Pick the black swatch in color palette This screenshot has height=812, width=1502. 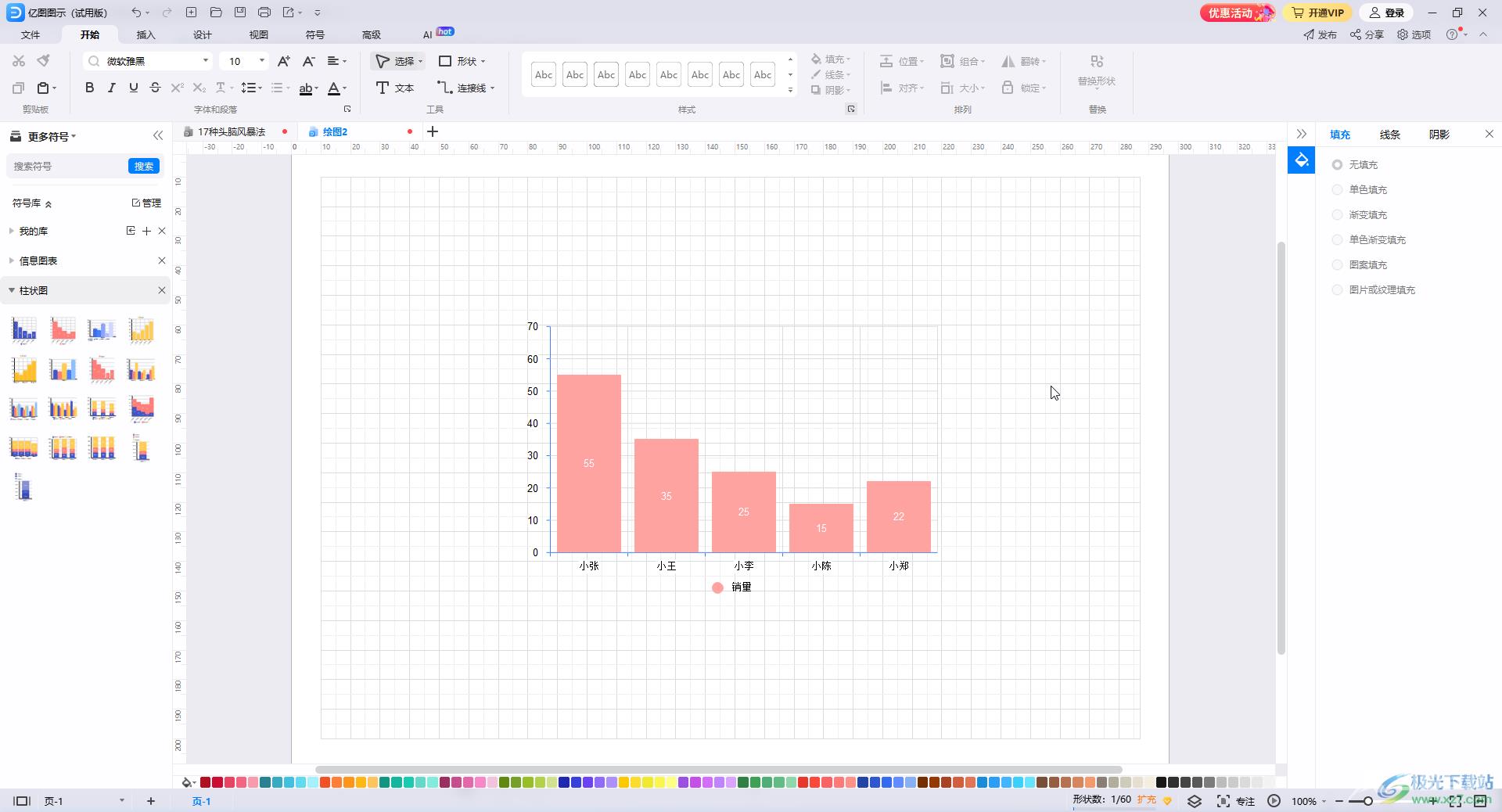(1161, 781)
